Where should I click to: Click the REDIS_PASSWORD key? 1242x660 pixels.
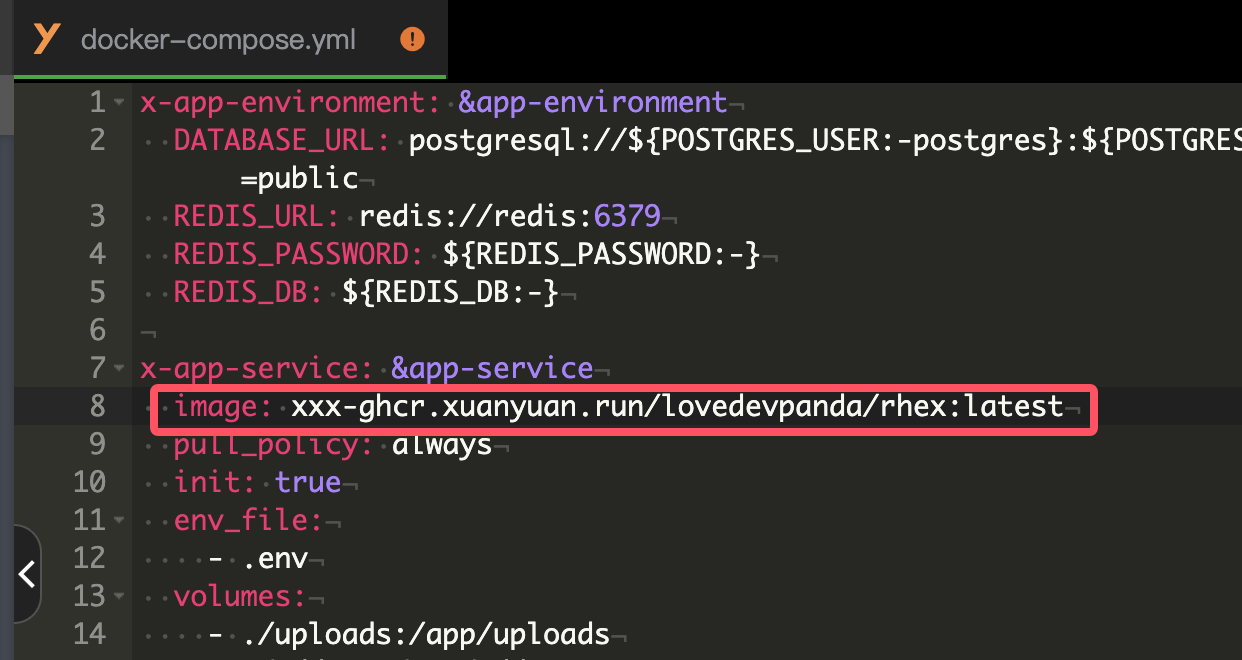[299, 255]
